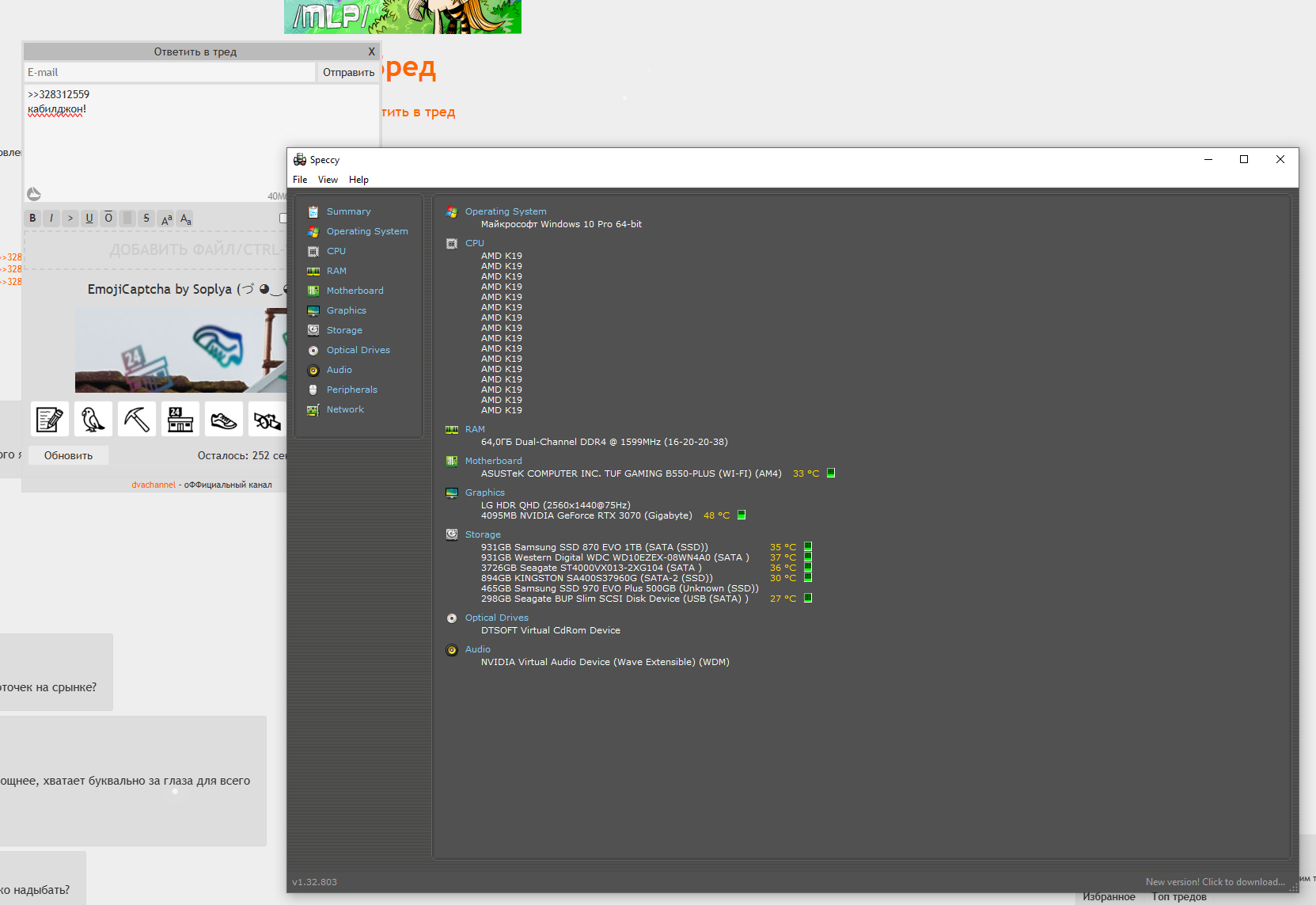Image resolution: width=1316 pixels, height=905 pixels.
Task: Open the View menu in Speccy
Action: tap(328, 180)
